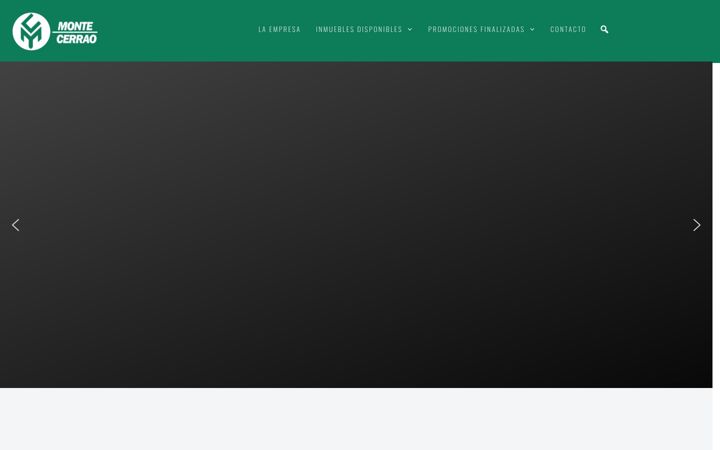Image resolution: width=720 pixels, height=450 pixels.
Task: Open Promociones Finalizadas menu item
Action: pos(476,29)
